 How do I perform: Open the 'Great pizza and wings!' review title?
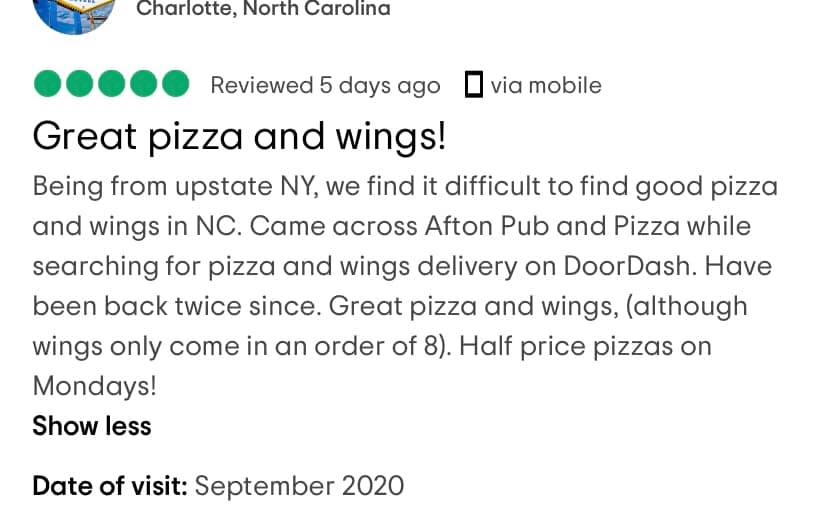pyautogui.click(x=239, y=137)
